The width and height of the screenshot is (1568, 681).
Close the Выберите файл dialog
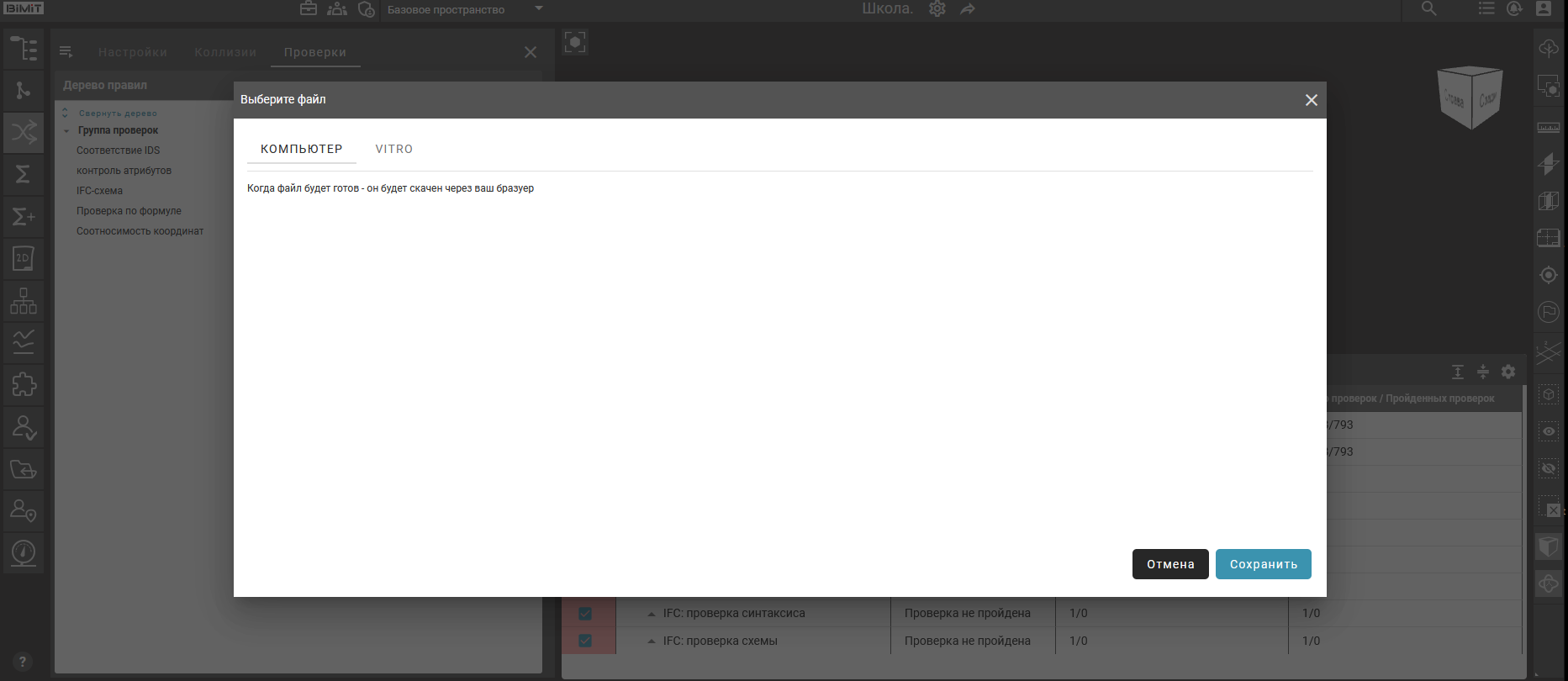[x=1311, y=100]
